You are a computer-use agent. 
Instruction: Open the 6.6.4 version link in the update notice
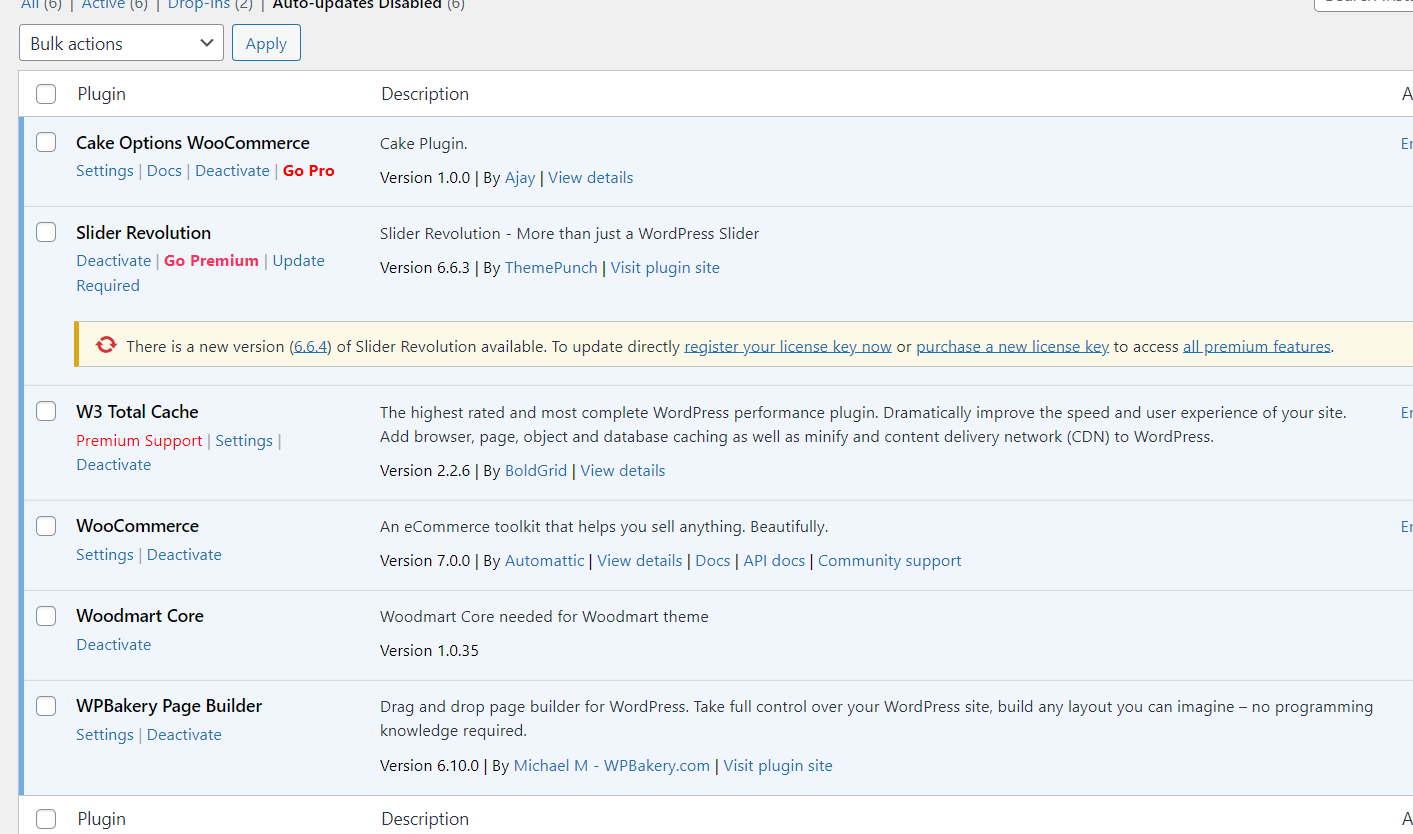[x=310, y=347]
